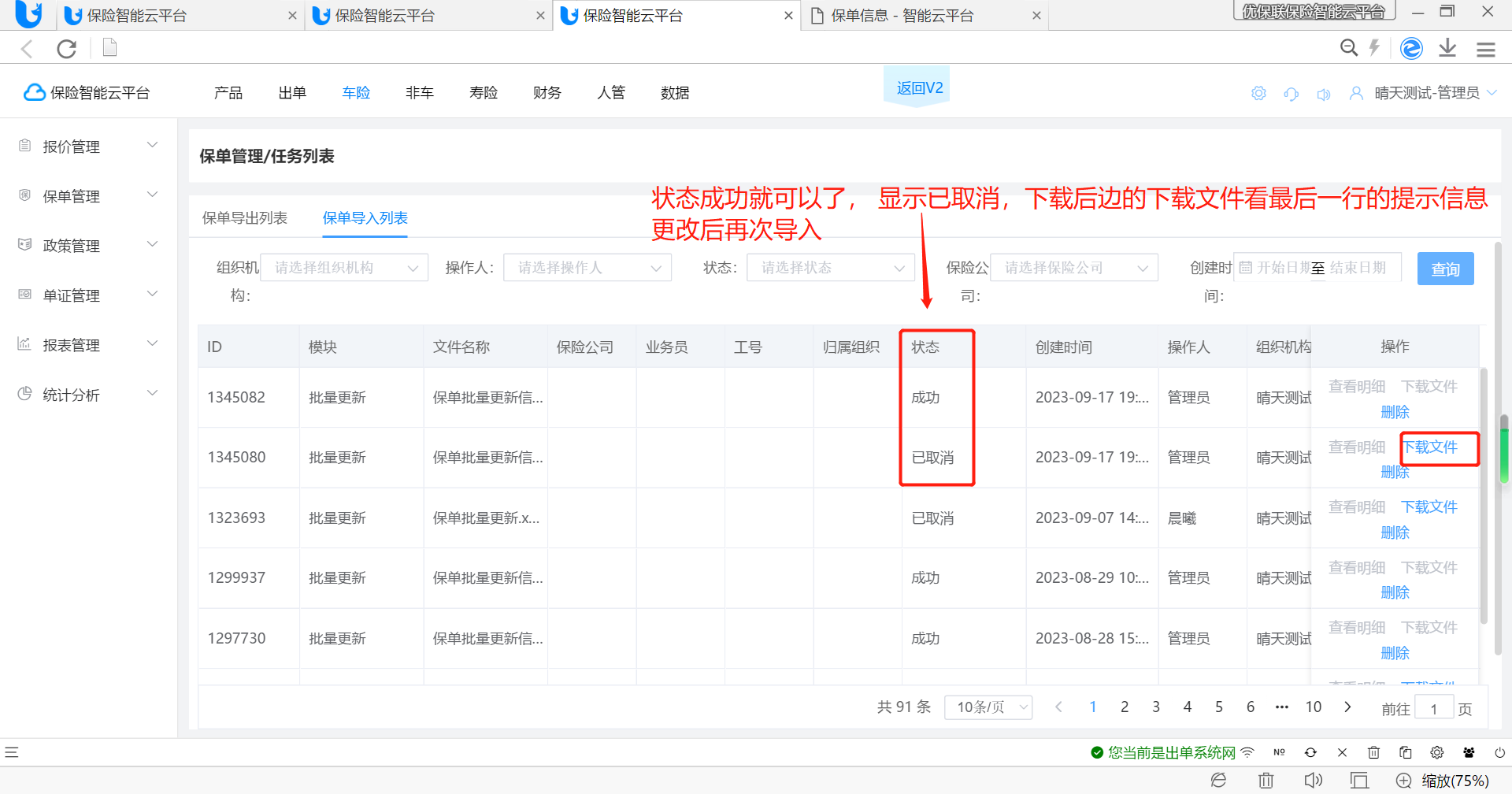This screenshot has height=794, width=1512.
Task: Click the blank page icon near refresh
Action: pos(110,48)
